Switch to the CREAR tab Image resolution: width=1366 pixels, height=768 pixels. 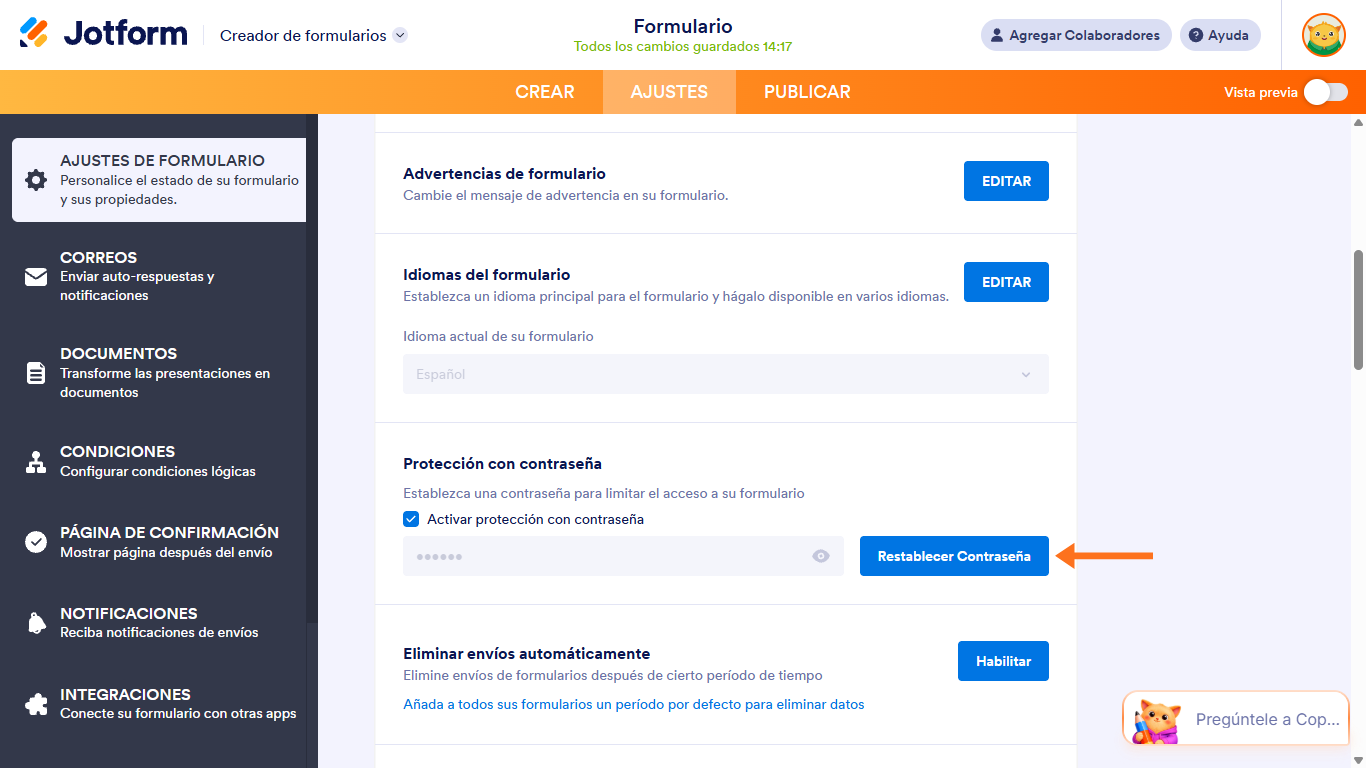[x=546, y=91]
